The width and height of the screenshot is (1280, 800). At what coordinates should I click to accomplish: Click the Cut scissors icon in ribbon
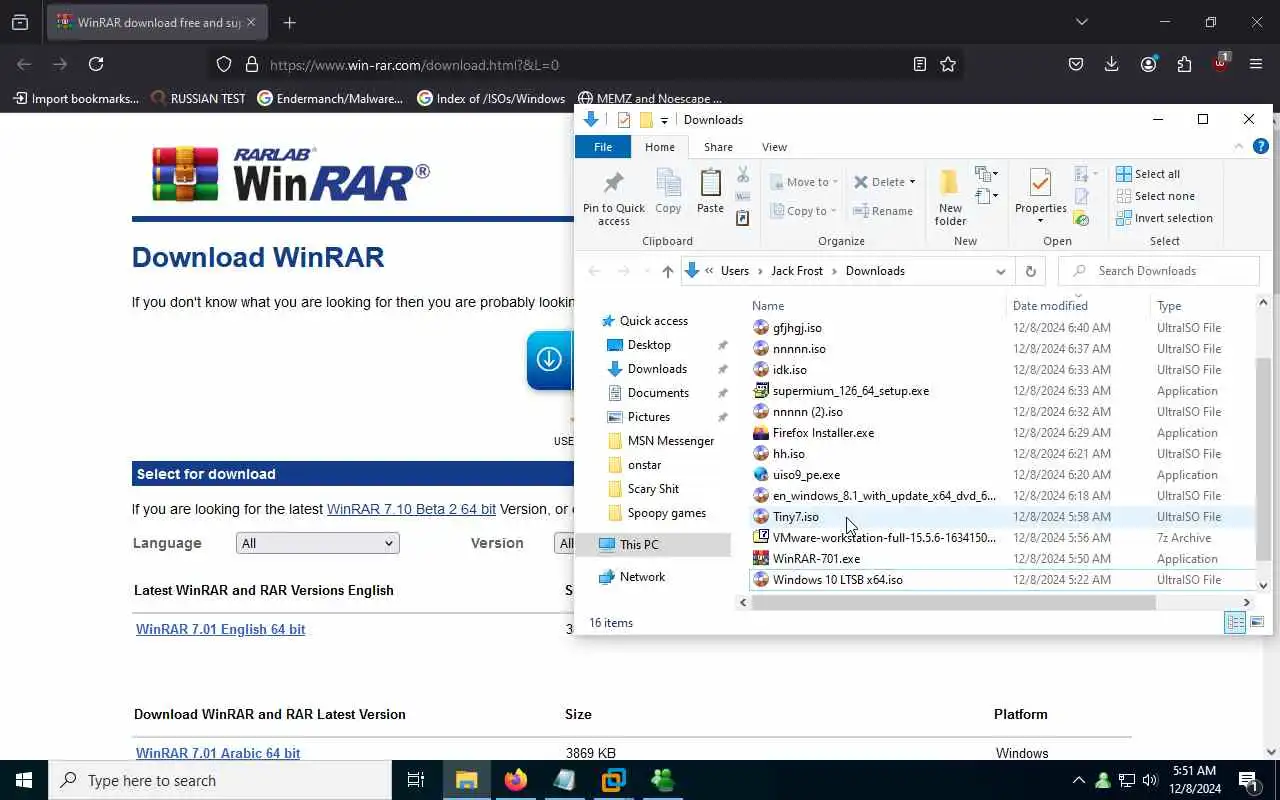(x=743, y=175)
